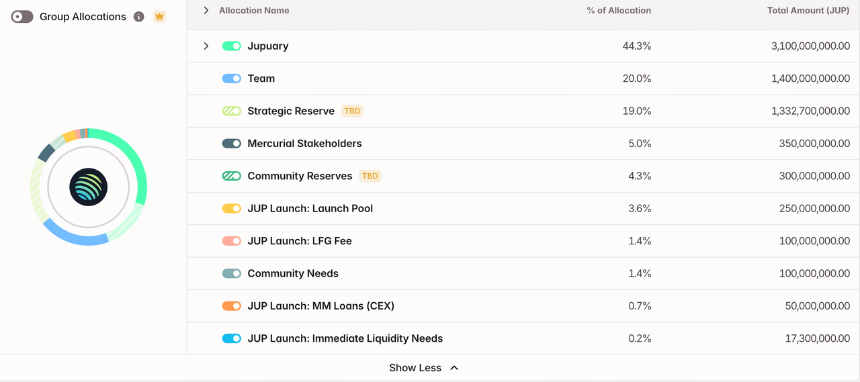
Task: Toggle the Community Reserves switch
Action: point(231,176)
